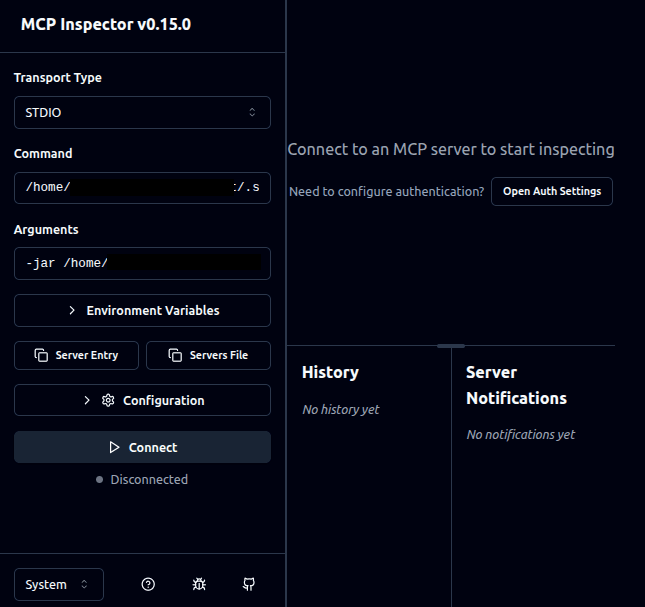Open the help documentation icon

click(148, 584)
